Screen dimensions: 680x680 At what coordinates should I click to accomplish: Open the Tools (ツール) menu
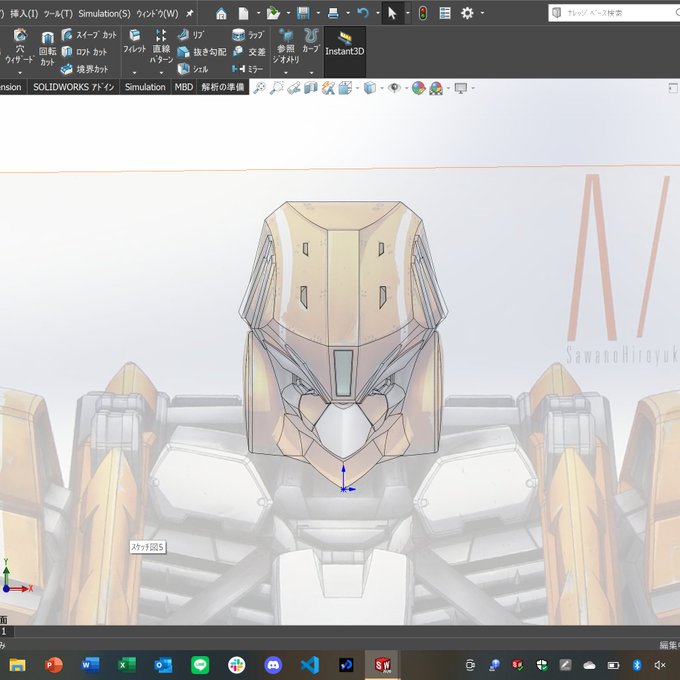click(x=58, y=13)
